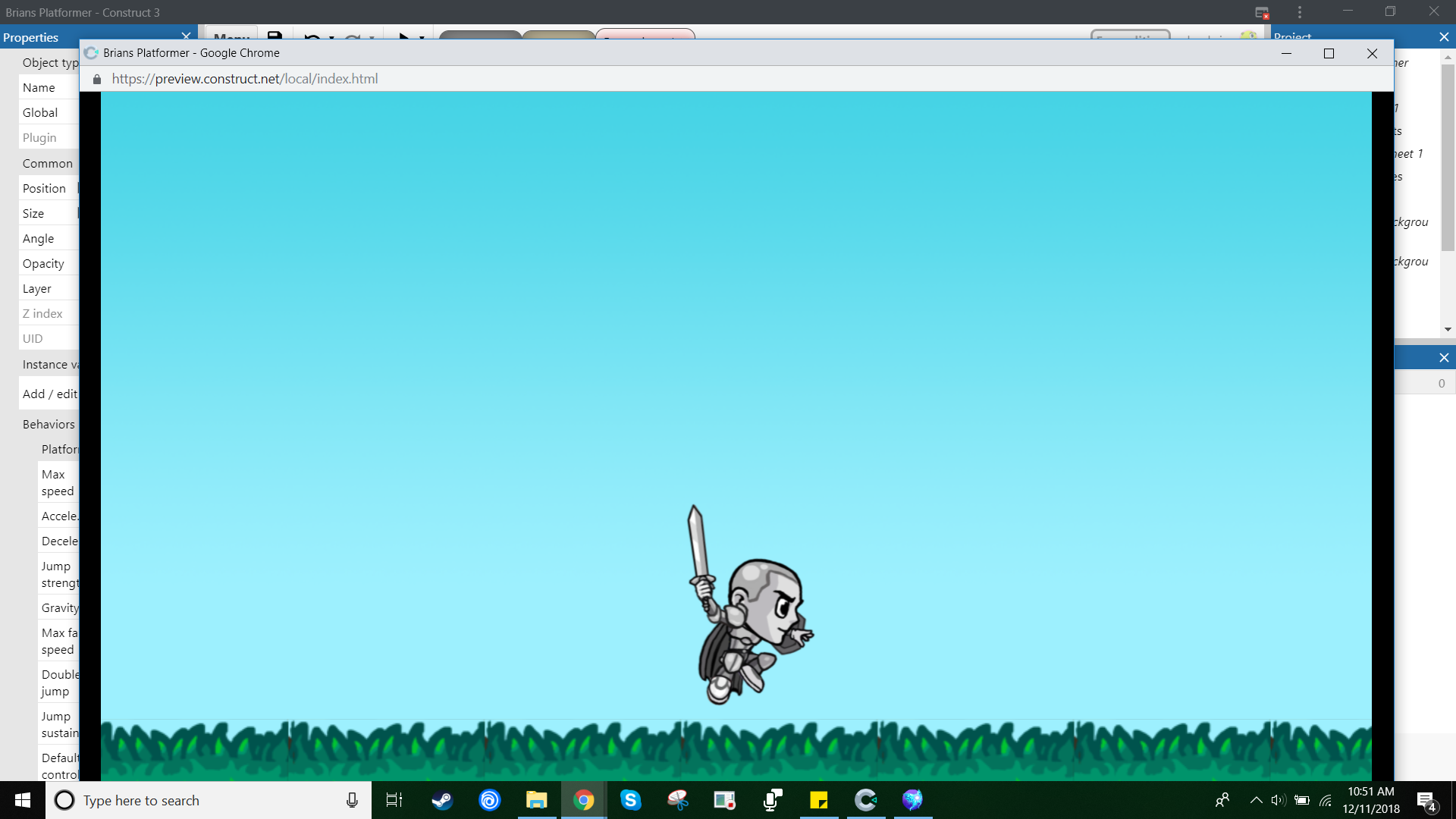
Task: Close the Project panel in Construct 3
Action: point(1444,36)
